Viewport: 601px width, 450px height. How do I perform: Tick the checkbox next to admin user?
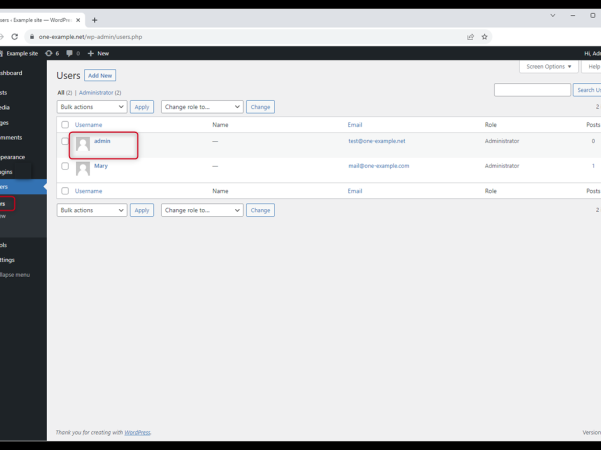[65, 142]
